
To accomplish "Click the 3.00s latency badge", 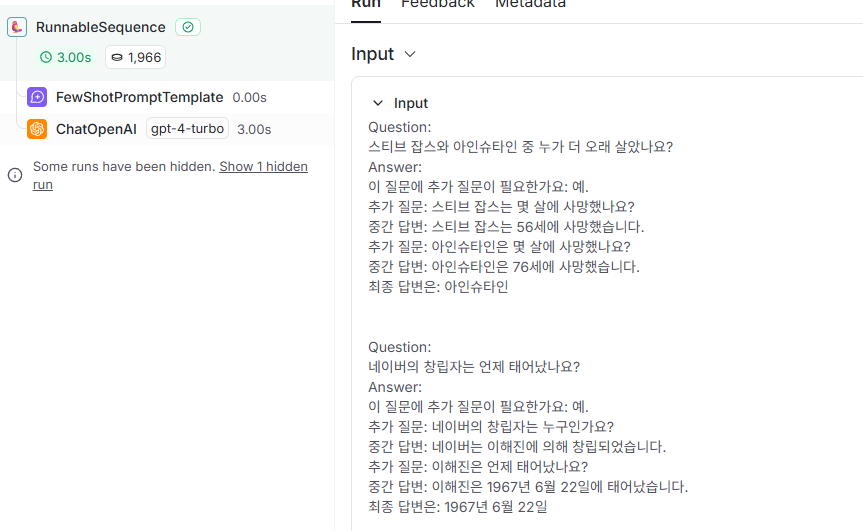I will pyautogui.click(x=66, y=57).
